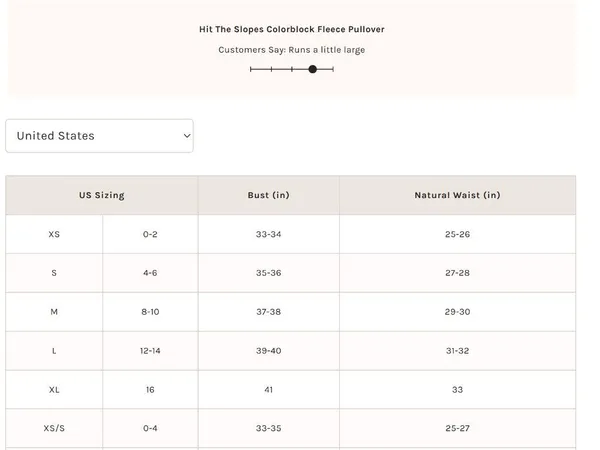Click the leftmost end of fit scale
This screenshot has height=450, width=600.
250,69
